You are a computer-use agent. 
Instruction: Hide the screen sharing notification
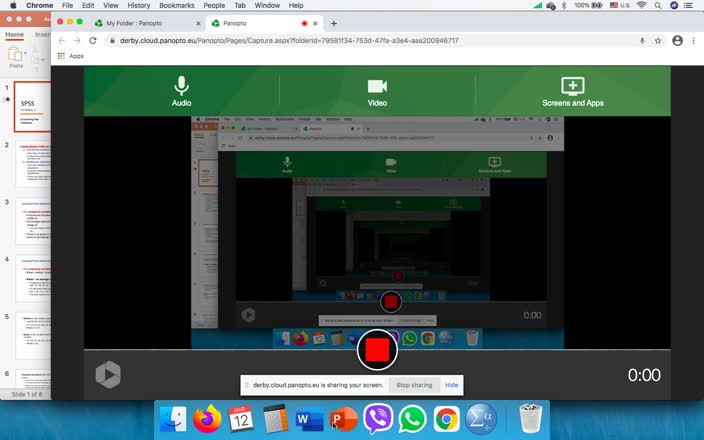tap(452, 384)
